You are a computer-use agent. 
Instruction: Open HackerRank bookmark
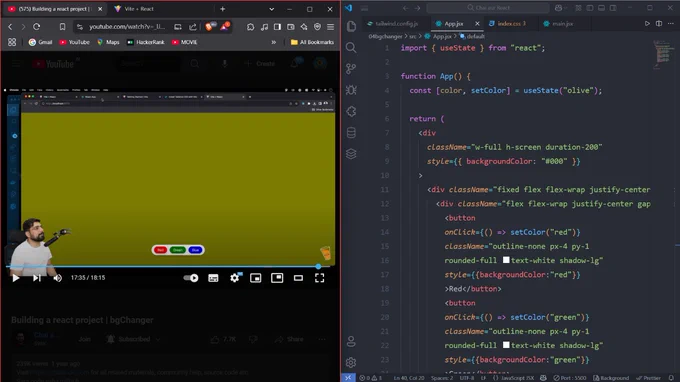point(146,42)
